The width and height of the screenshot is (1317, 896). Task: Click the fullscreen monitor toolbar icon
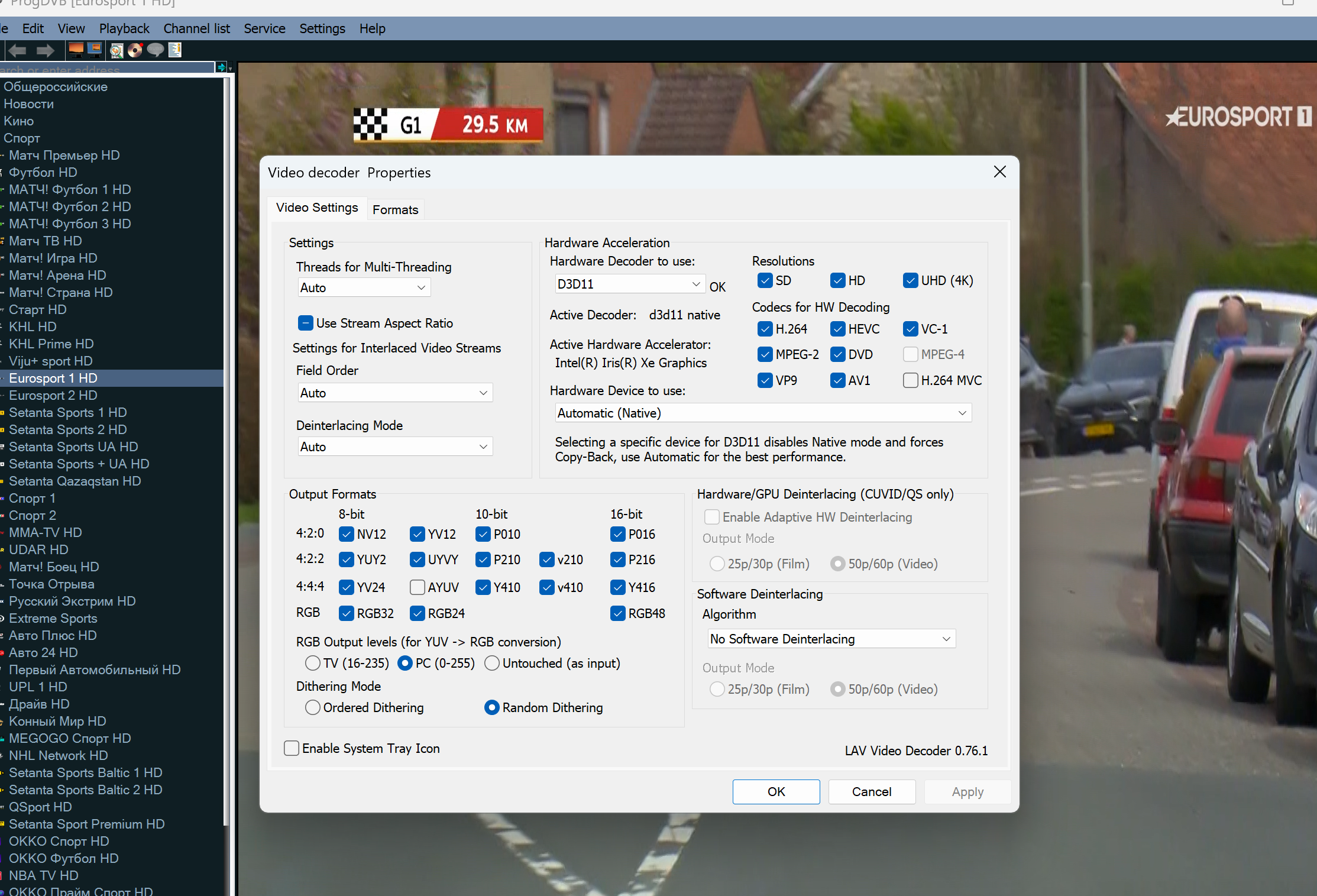[76, 50]
